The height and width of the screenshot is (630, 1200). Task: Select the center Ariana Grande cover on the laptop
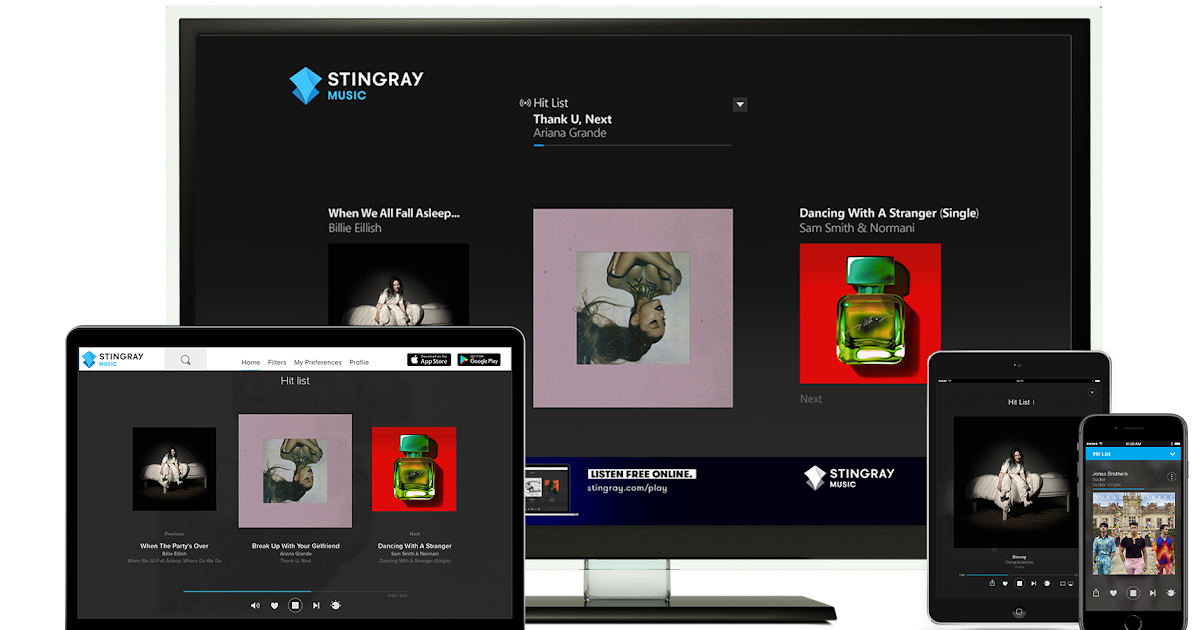point(295,471)
